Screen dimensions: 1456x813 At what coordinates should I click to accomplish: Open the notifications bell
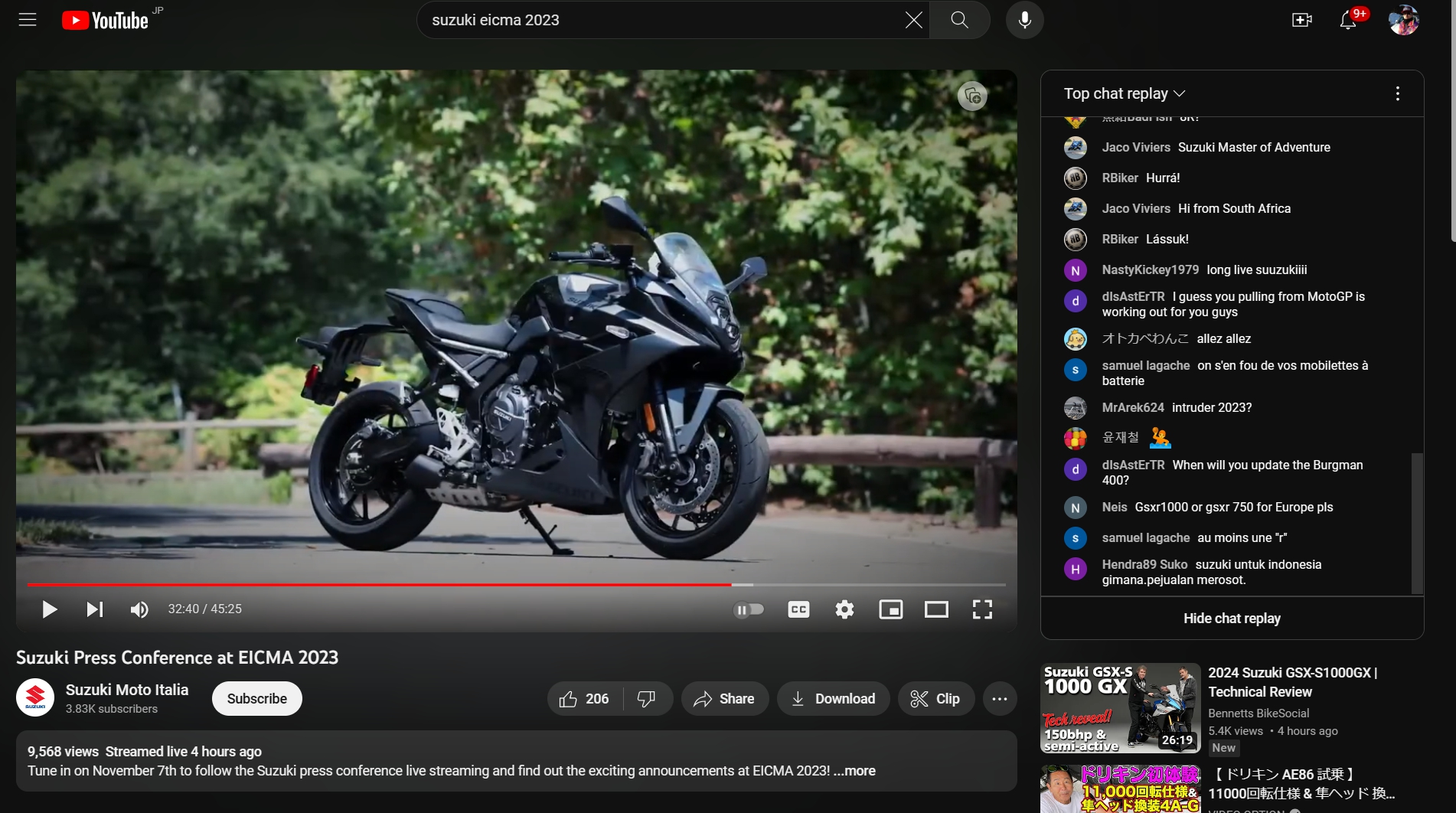coord(1348,20)
